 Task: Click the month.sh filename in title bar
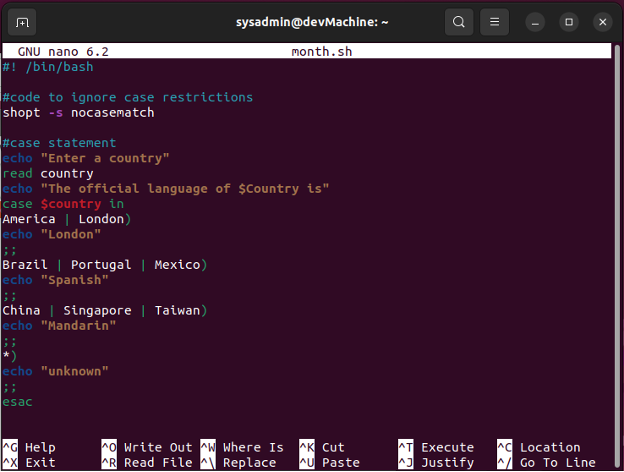point(322,51)
